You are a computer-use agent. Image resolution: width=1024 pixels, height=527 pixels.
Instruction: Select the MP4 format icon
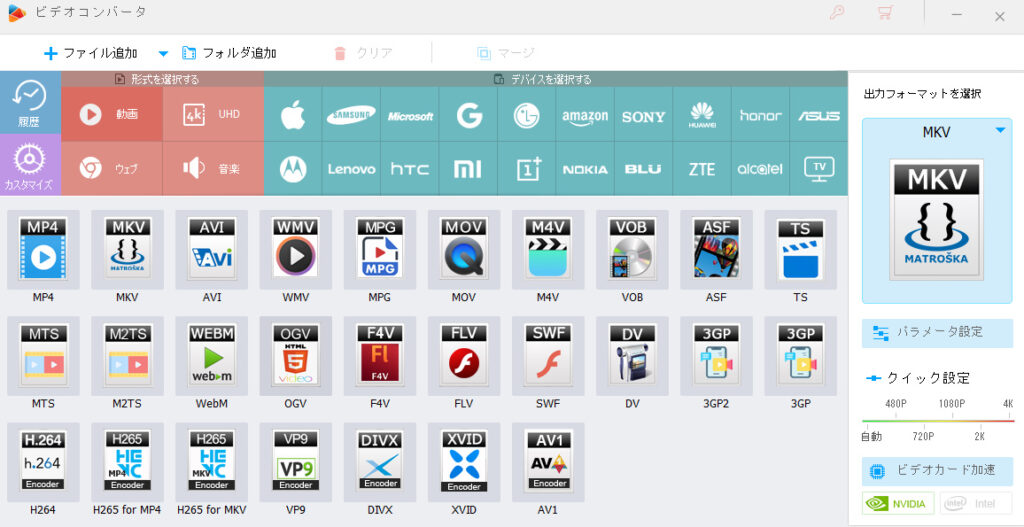tap(43, 251)
